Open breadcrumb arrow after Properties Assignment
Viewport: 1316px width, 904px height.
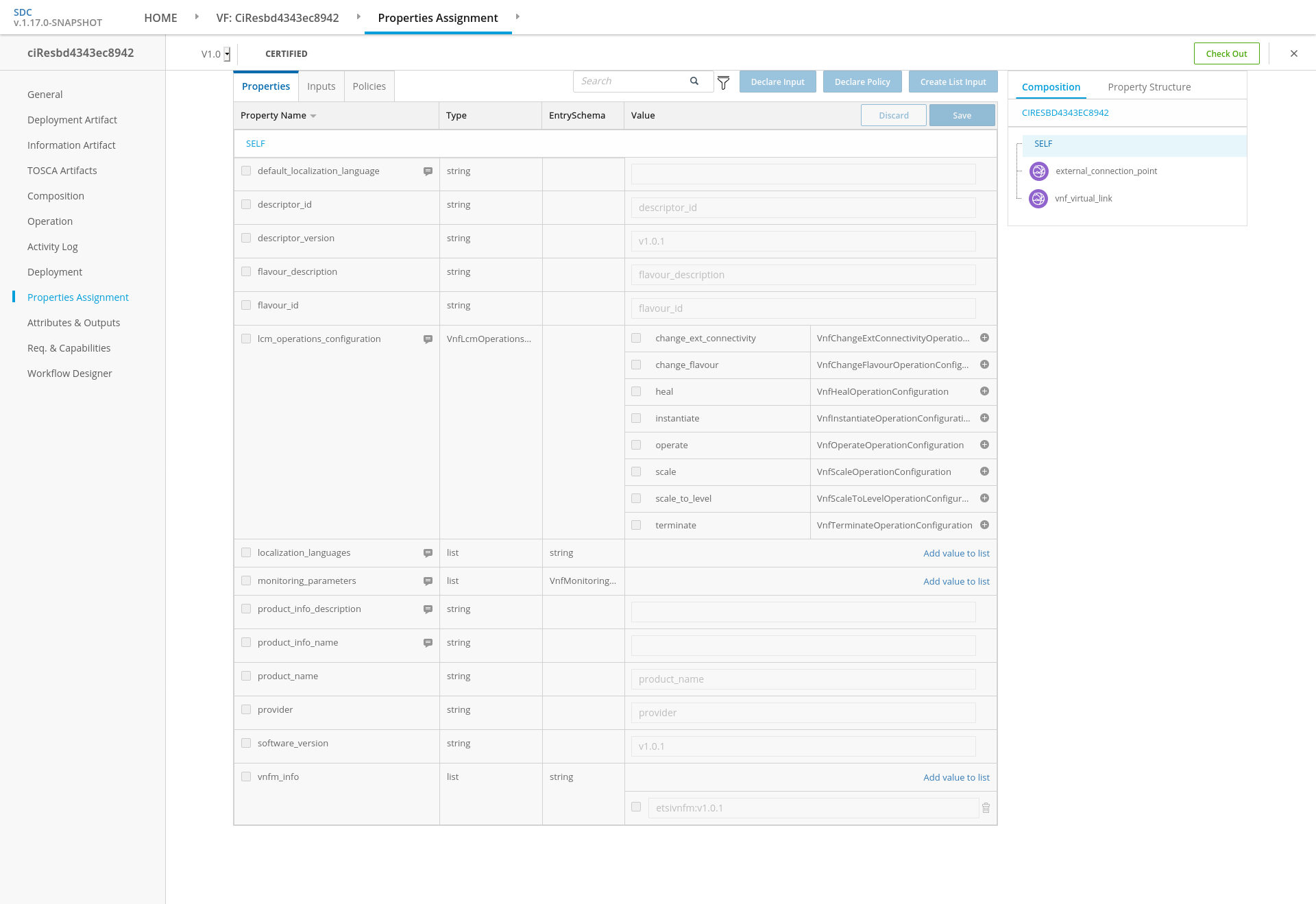517,16
